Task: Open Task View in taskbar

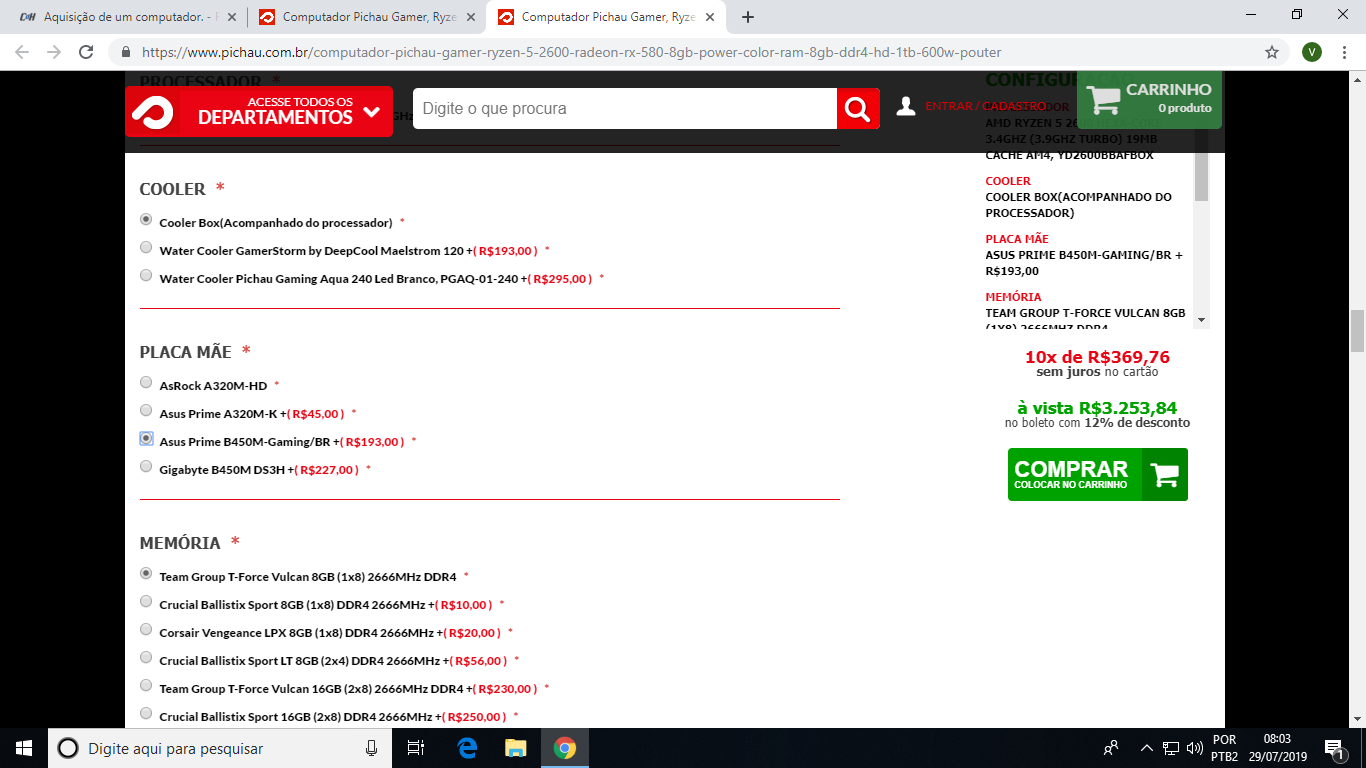Action: pyautogui.click(x=416, y=748)
